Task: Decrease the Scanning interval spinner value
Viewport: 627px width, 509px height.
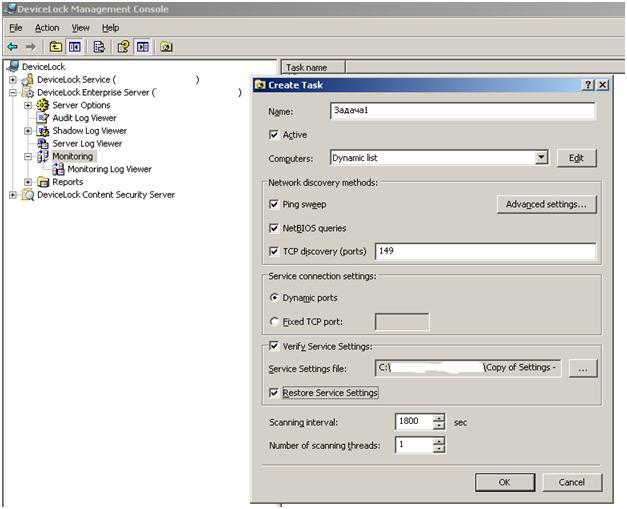Action: 439,426
